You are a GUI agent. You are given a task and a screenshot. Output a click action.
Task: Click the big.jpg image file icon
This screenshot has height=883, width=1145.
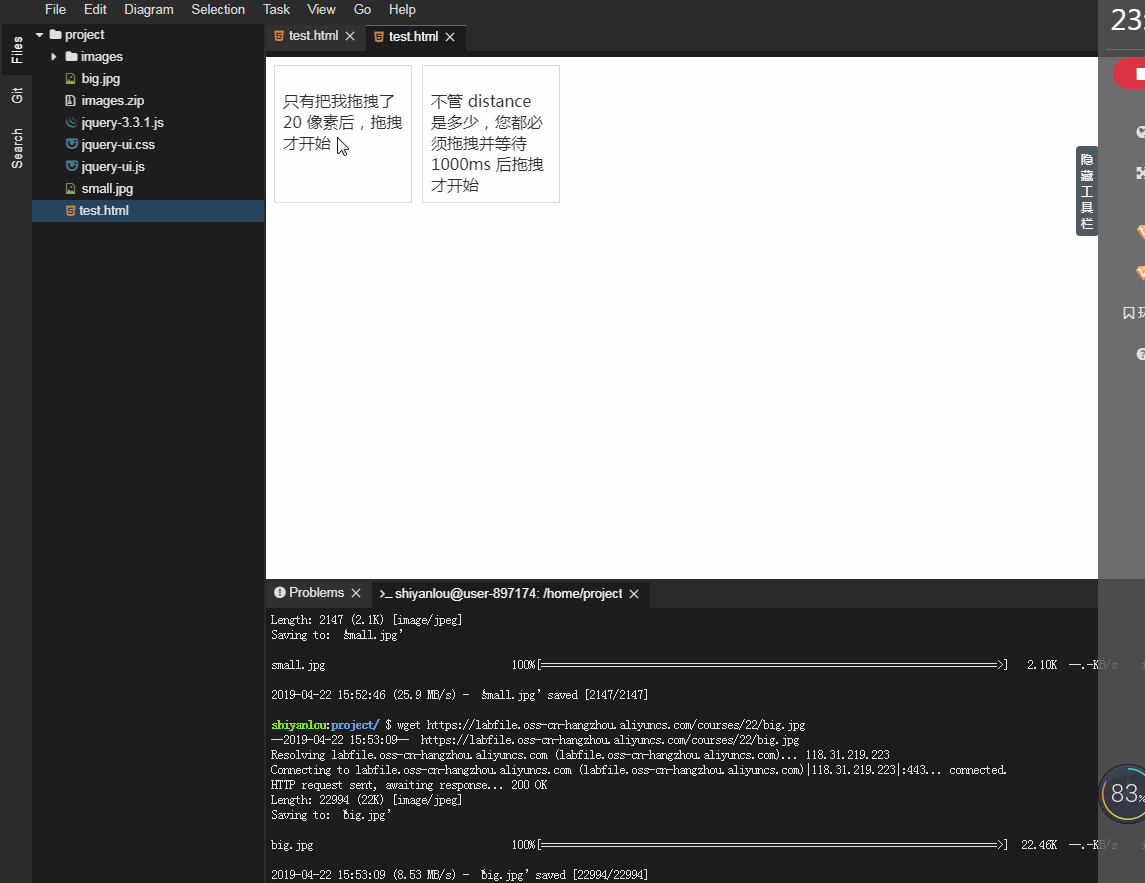click(71, 78)
